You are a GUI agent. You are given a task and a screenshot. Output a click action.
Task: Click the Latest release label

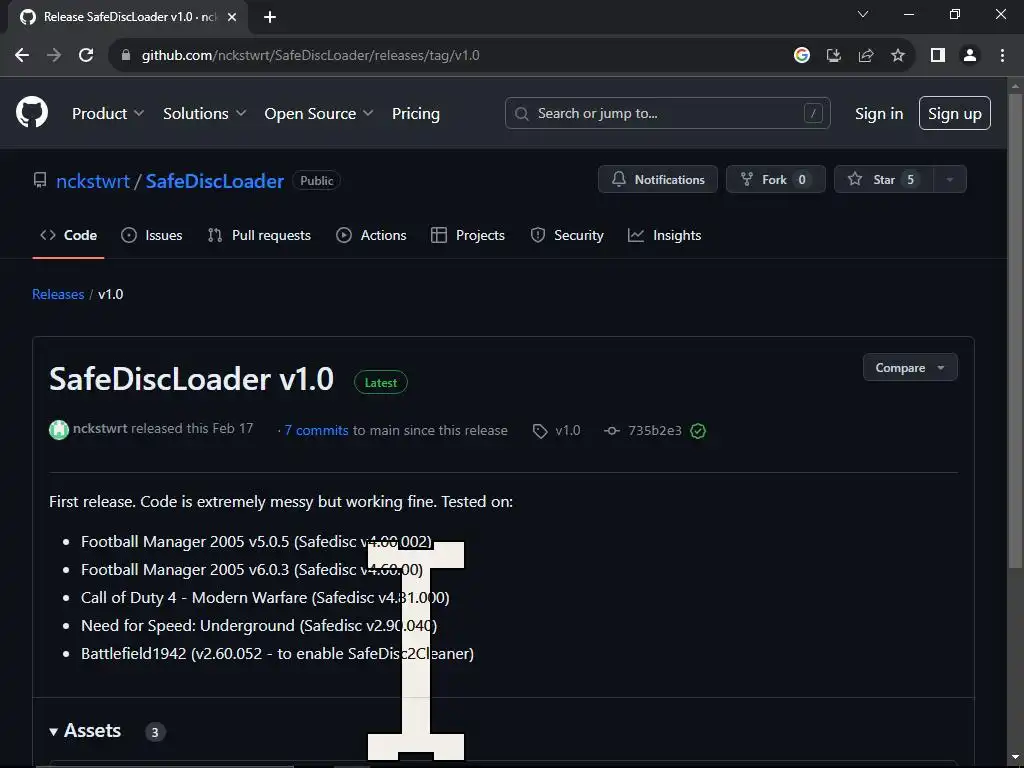[x=381, y=383]
